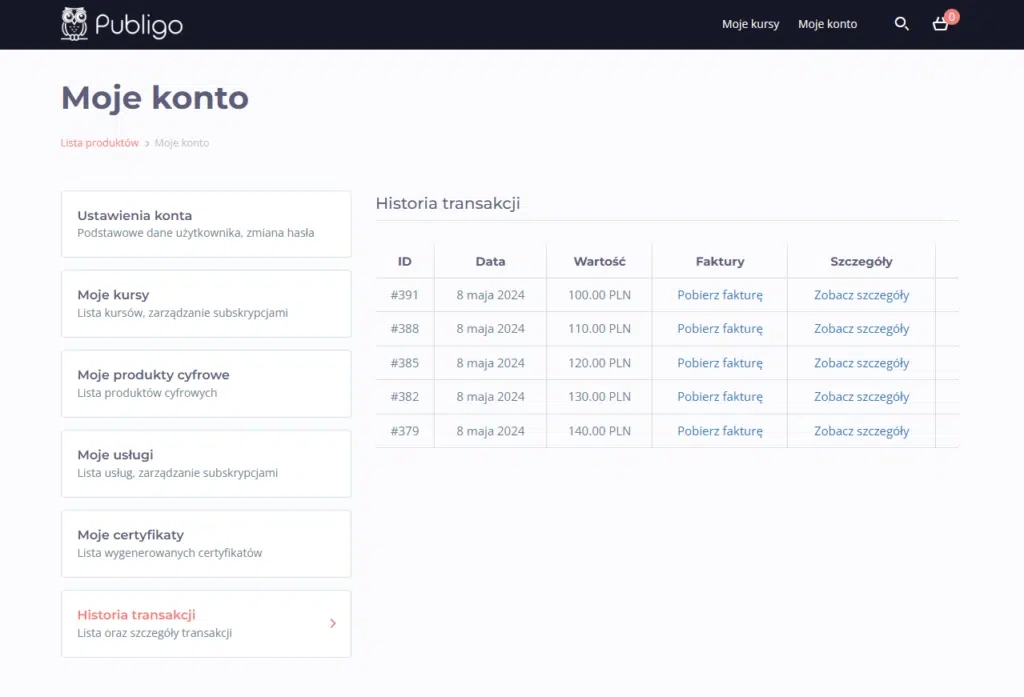Download invoice for transaction #385

click(720, 363)
